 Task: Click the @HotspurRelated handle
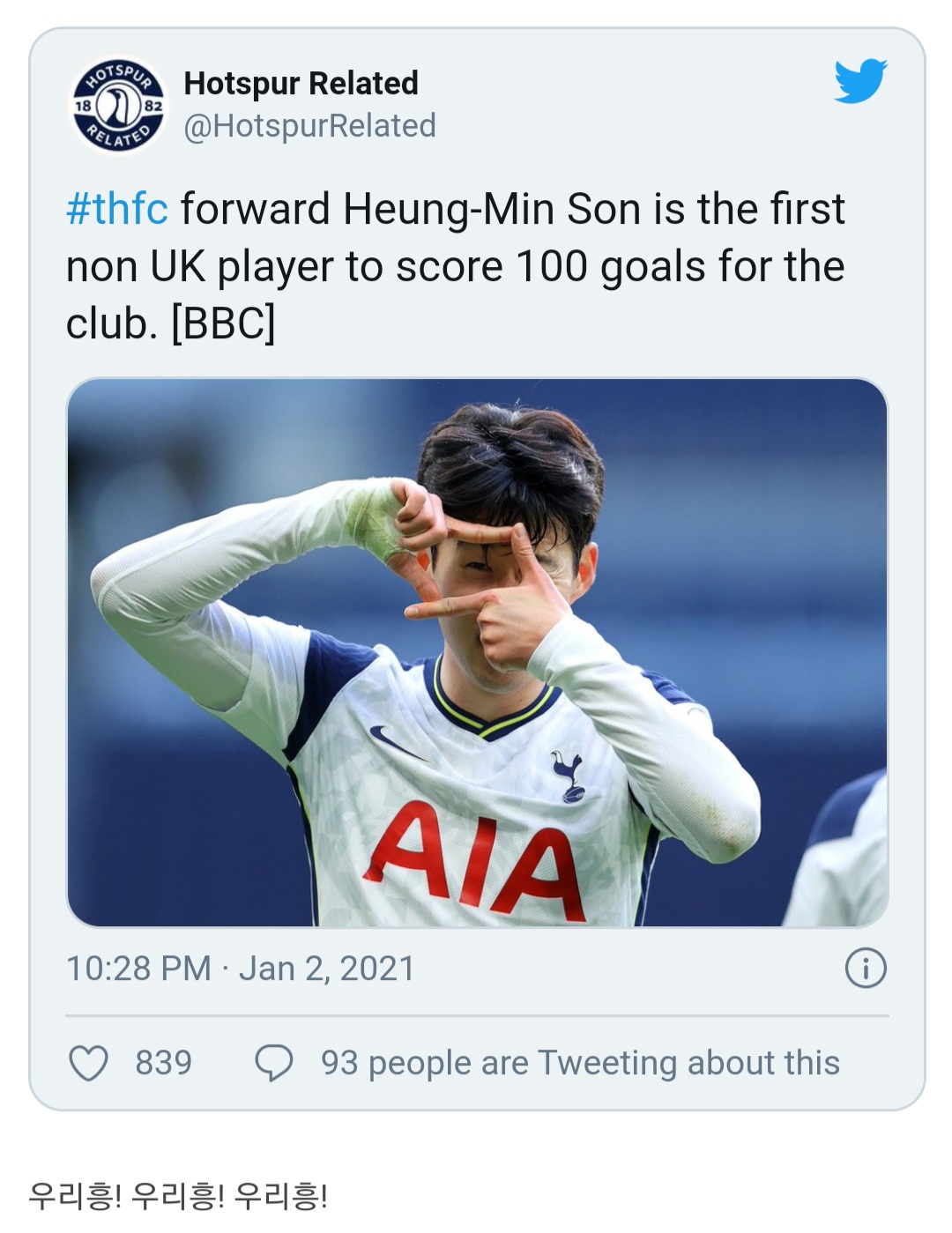309,126
